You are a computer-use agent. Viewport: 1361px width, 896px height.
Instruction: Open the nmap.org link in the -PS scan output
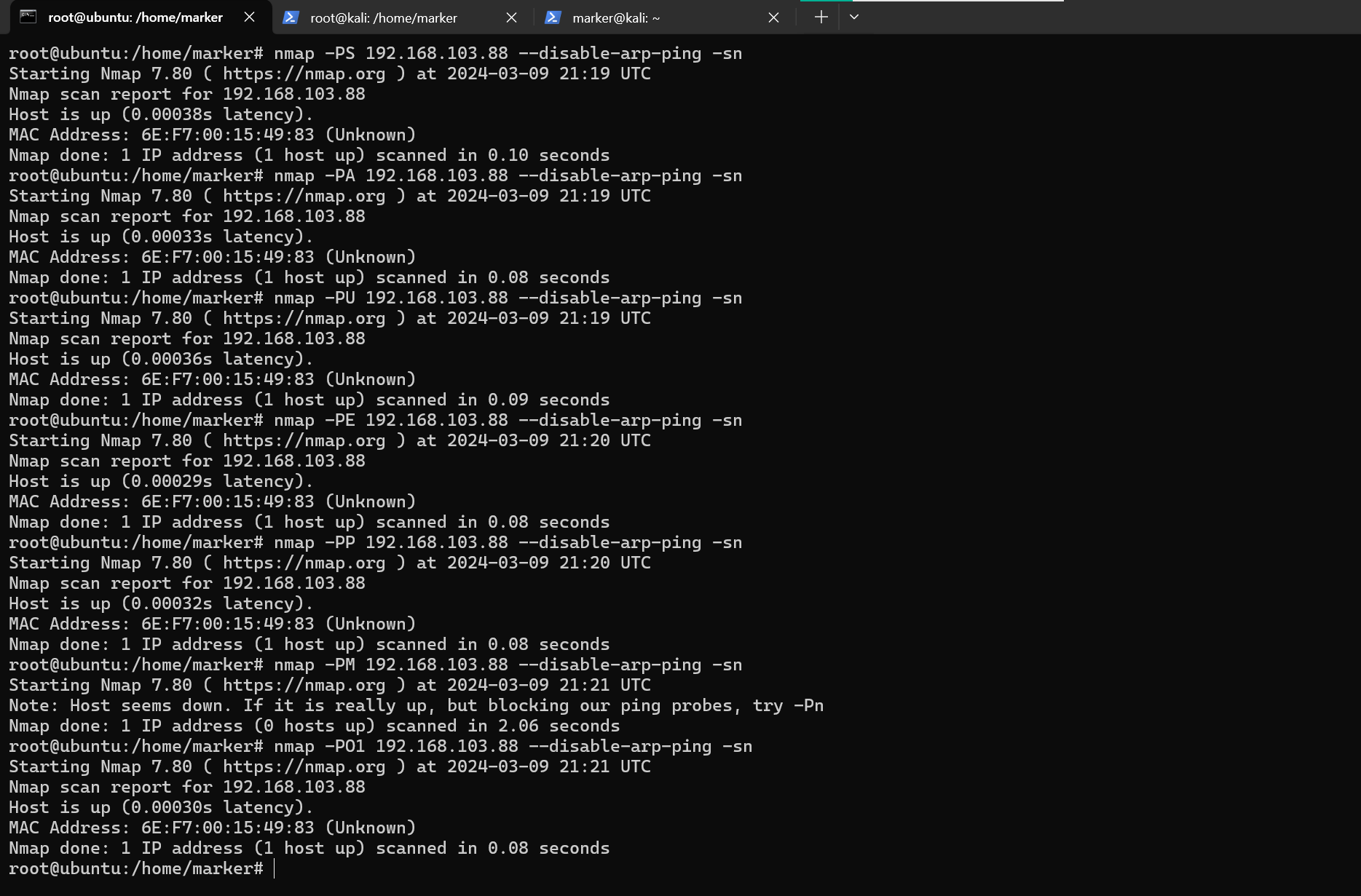304,74
